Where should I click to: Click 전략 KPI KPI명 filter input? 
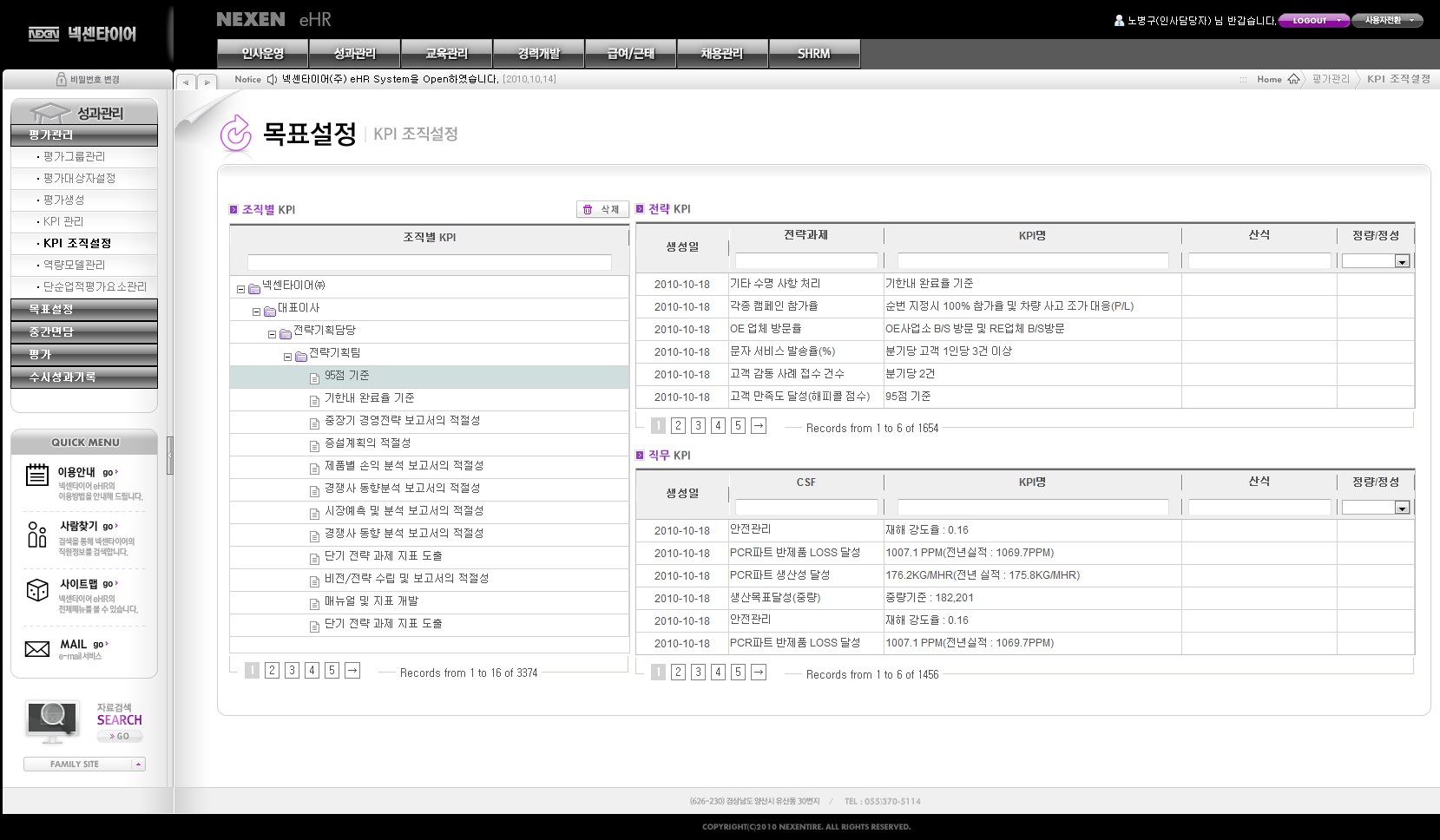point(1033,260)
